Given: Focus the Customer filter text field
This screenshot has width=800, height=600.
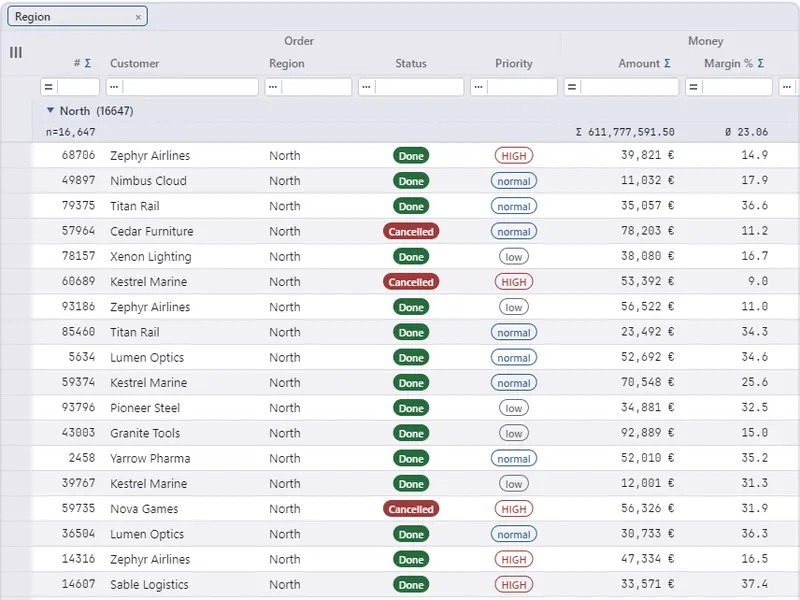Looking at the screenshot, I should (190, 87).
